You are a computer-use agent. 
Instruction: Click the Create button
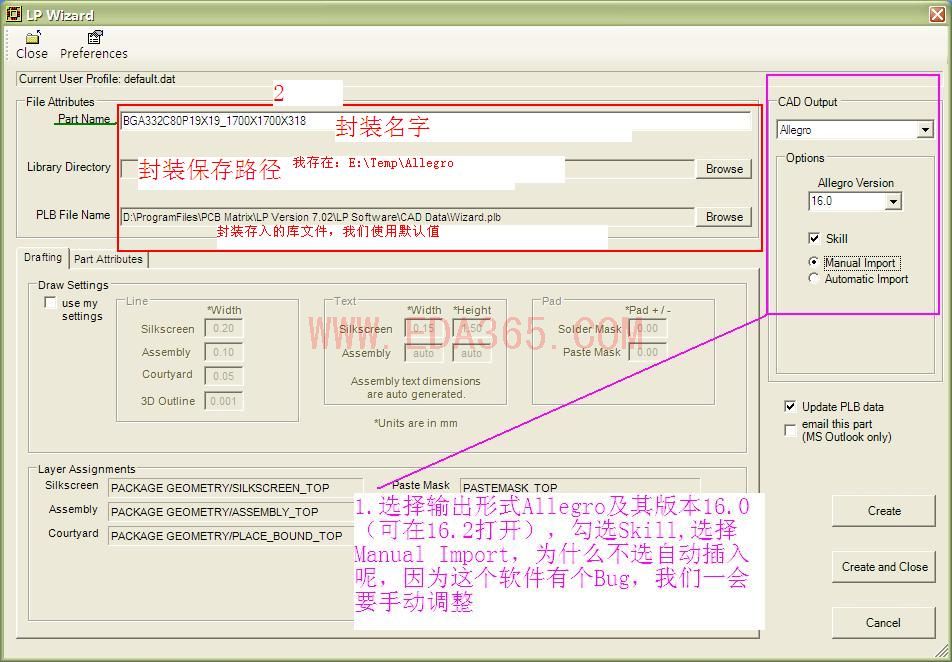[884, 511]
